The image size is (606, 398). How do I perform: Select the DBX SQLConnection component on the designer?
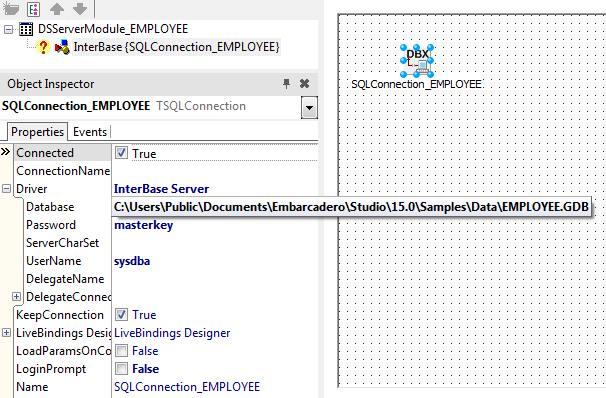pos(417,60)
